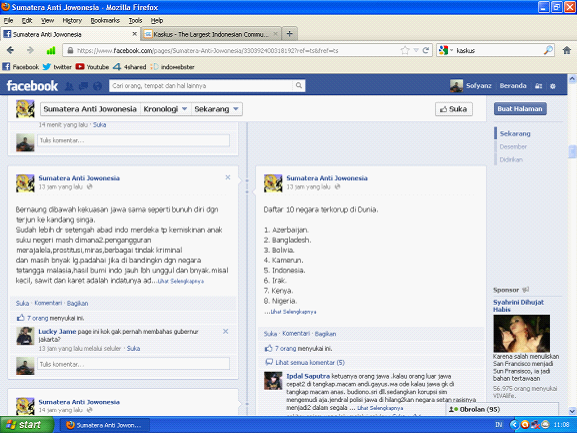Click the facebook logo in the blue bar

coord(32,86)
